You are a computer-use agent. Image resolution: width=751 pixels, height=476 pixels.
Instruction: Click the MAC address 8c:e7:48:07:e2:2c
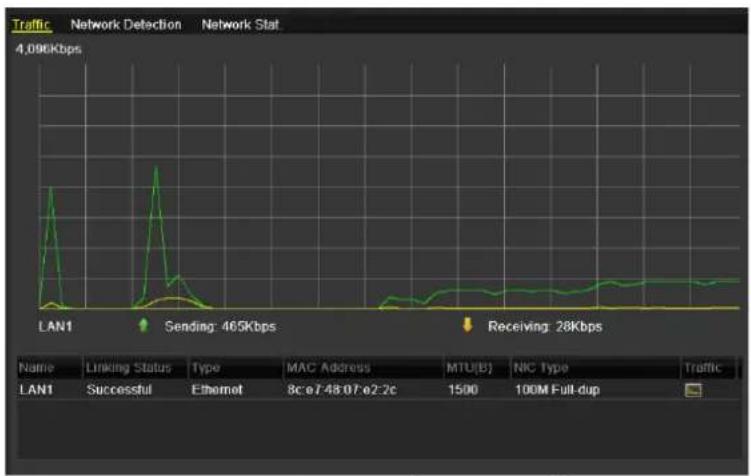[342, 390]
